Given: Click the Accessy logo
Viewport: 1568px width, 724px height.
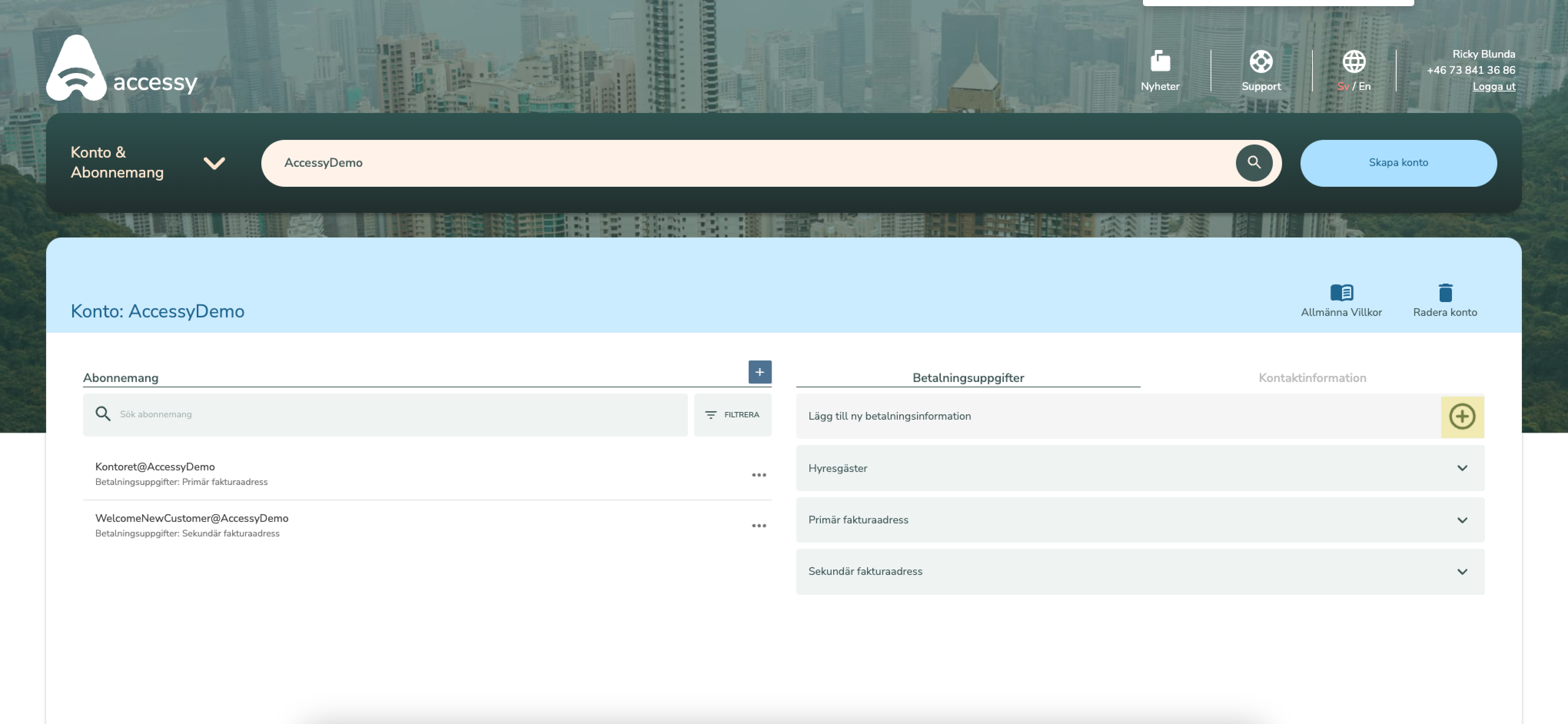Looking at the screenshot, I should point(122,68).
